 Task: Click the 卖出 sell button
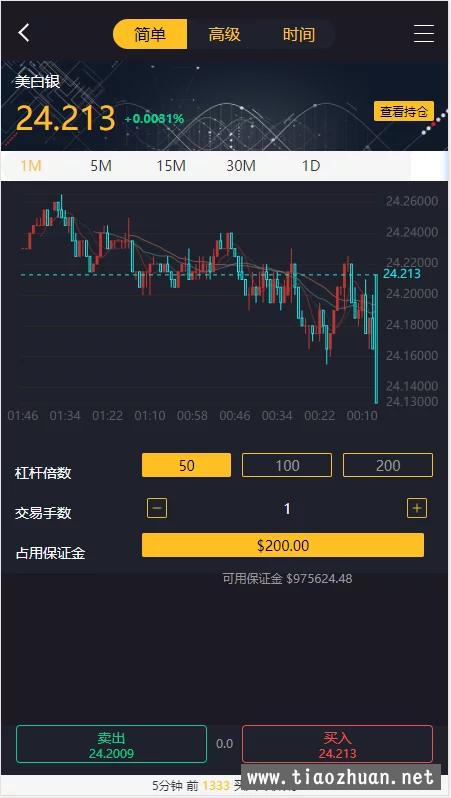[111, 744]
